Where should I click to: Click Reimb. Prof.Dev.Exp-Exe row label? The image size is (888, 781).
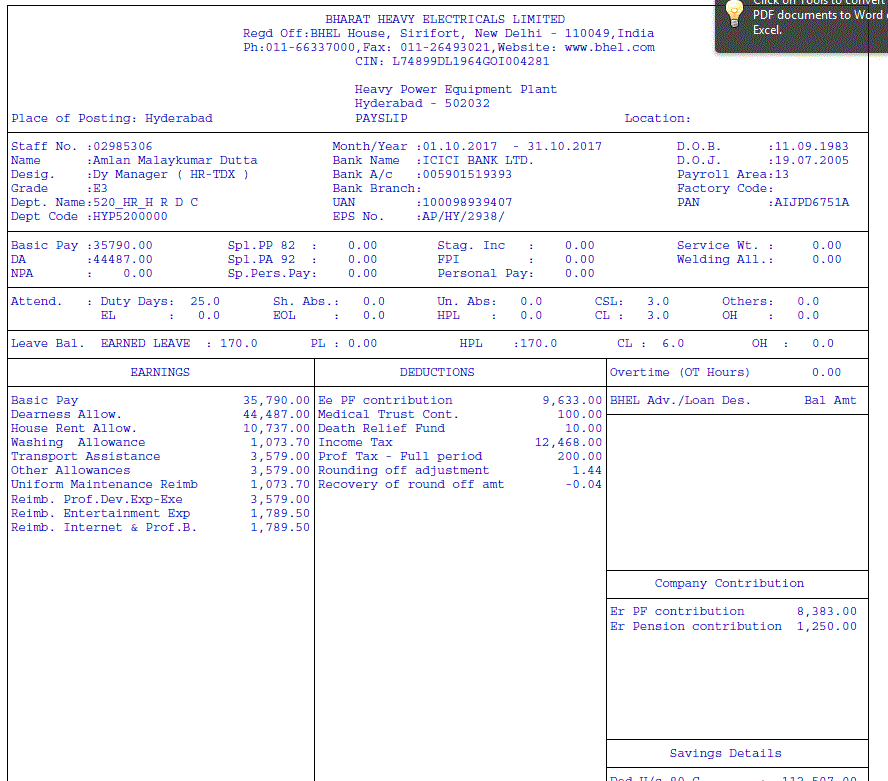click(x=97, y=500)
